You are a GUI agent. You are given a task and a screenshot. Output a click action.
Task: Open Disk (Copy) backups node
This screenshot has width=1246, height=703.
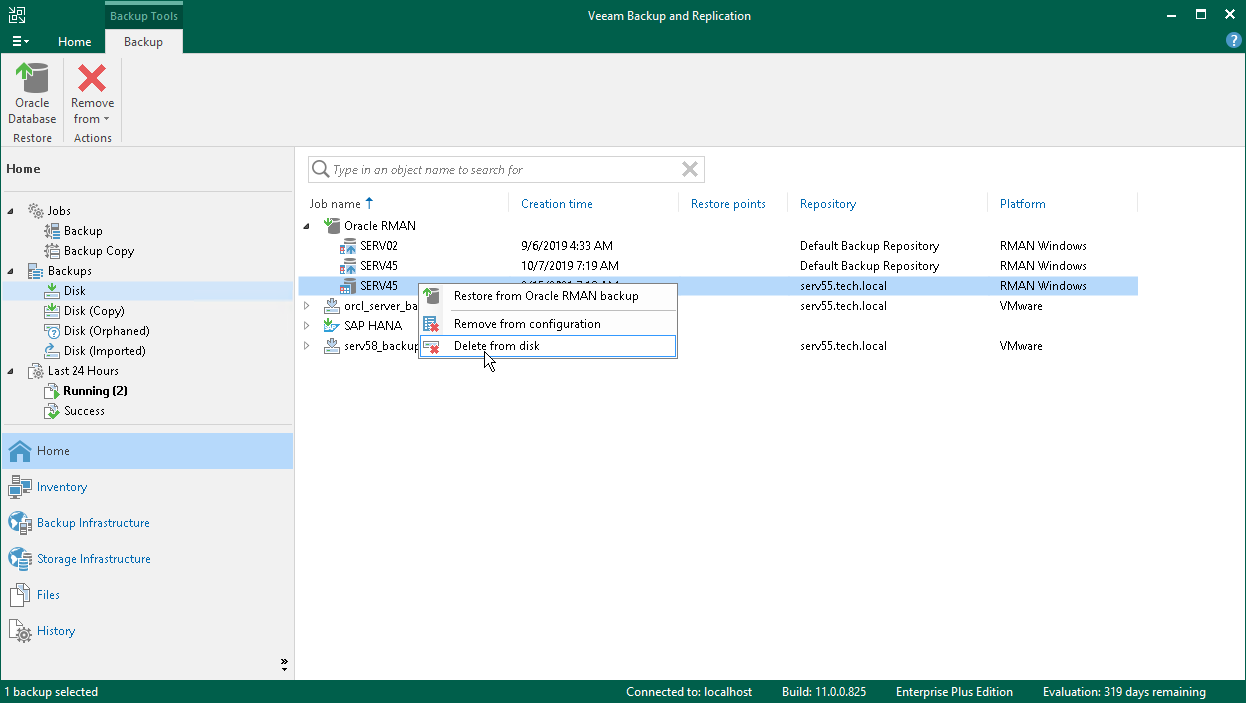tap(94, 311)
